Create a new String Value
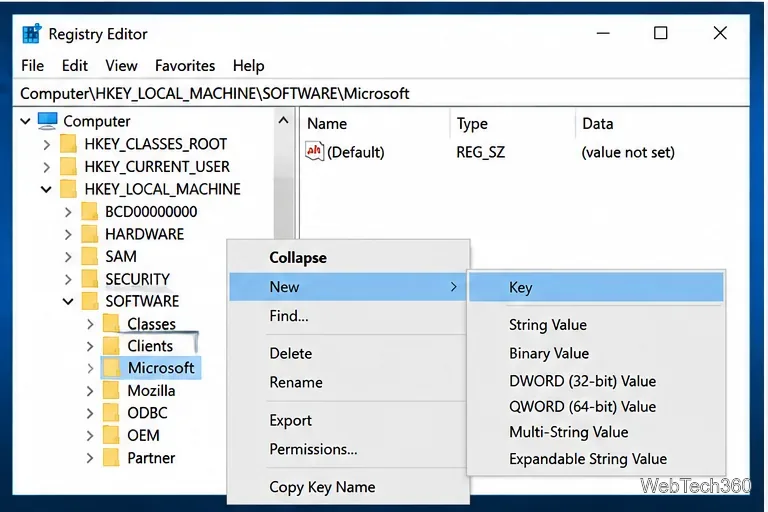 point(596,325)
